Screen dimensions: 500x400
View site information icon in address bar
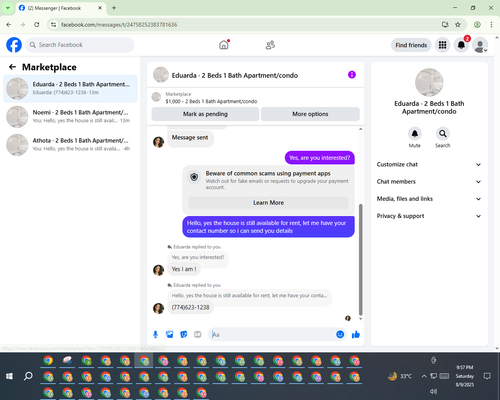tap(53, 24)
